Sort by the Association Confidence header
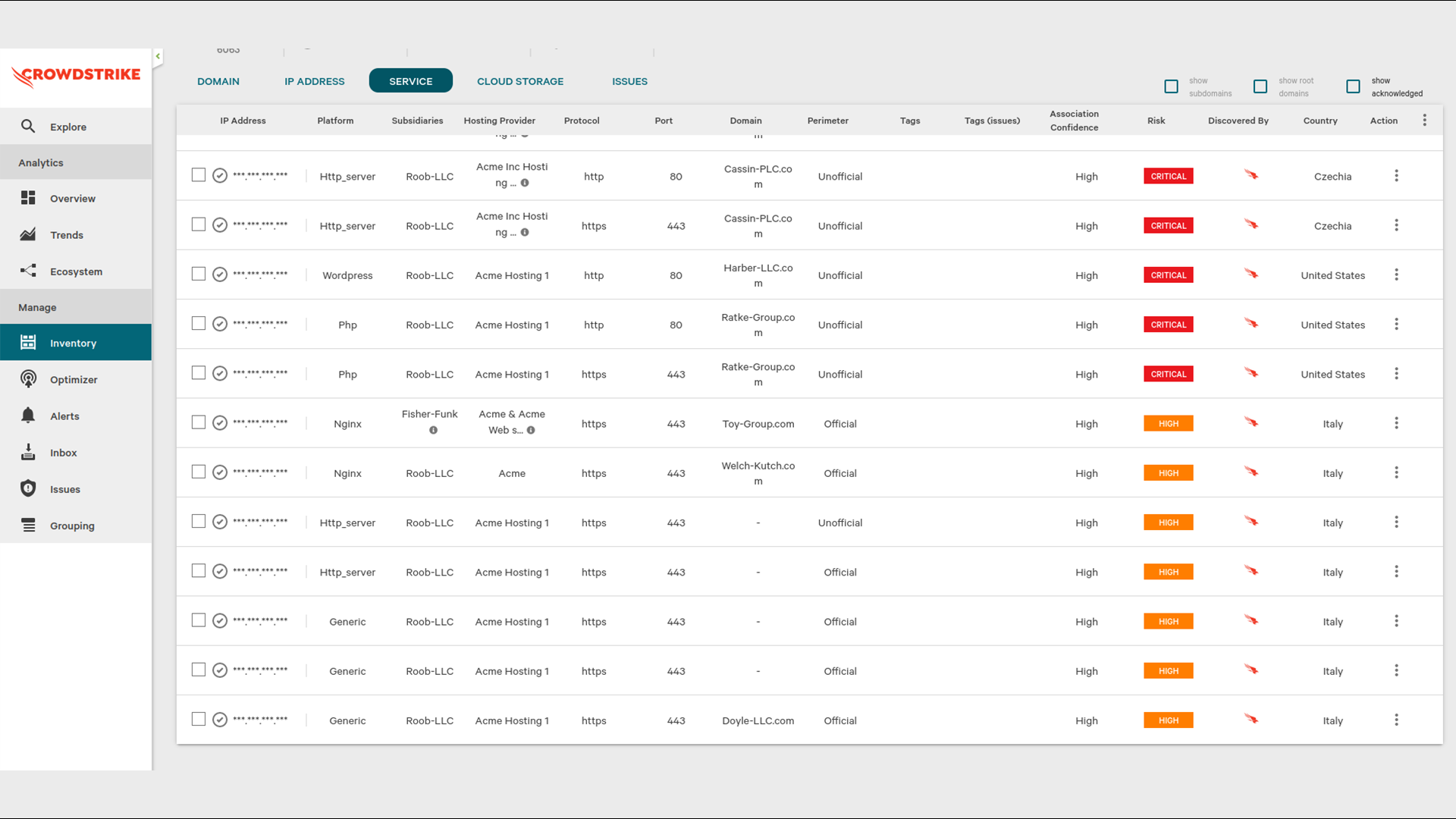The width and height of the screenshot is (1456, 819). [x=1074, y=121]
